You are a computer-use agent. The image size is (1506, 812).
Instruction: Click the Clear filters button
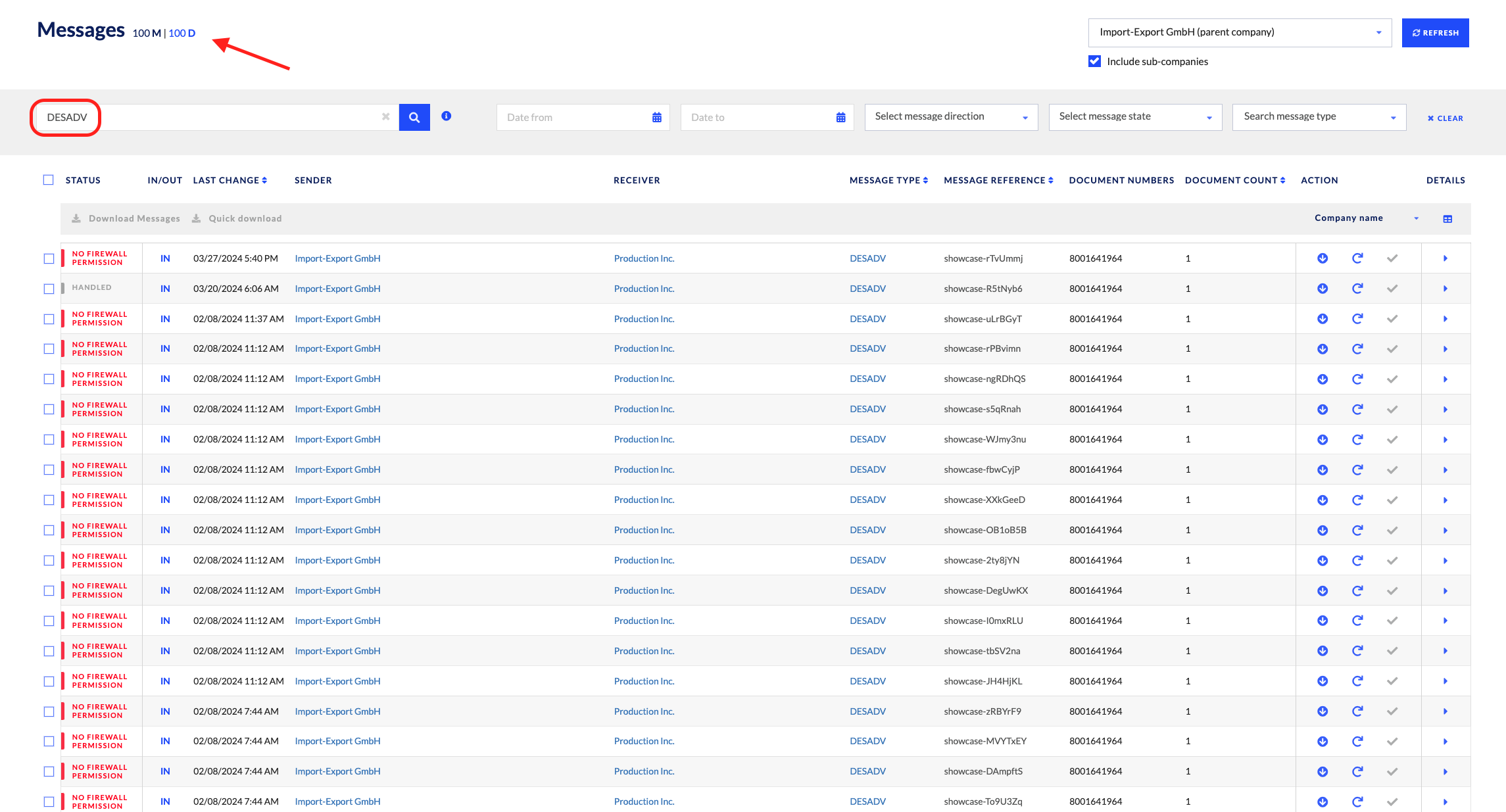click(1445, 118)
